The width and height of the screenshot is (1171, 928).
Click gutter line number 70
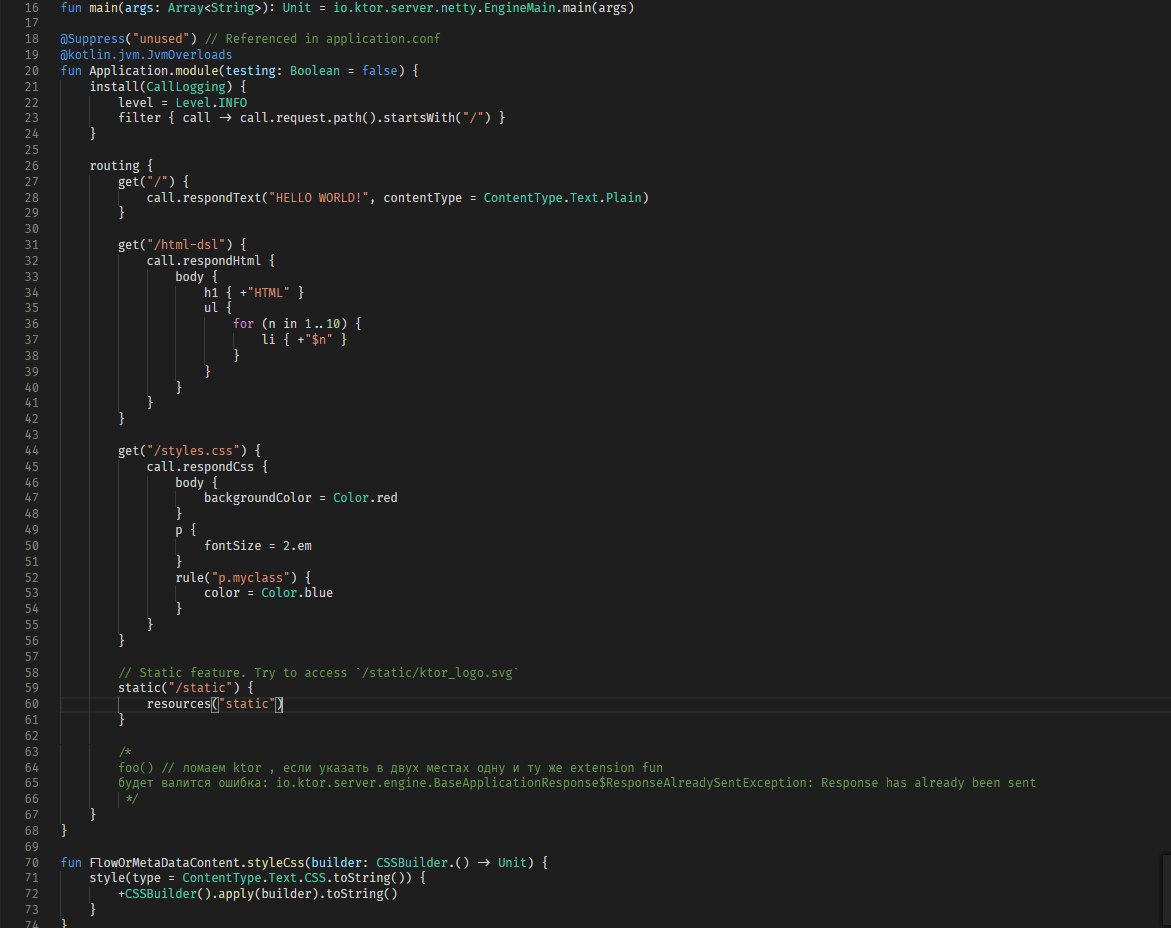click(x=31, y=863)
